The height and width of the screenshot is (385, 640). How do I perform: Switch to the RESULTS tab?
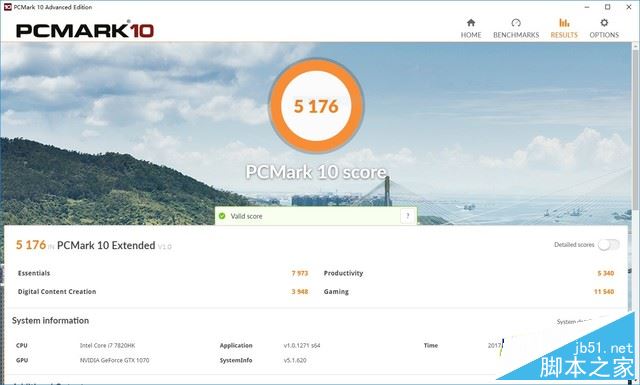tap(564, 29)
